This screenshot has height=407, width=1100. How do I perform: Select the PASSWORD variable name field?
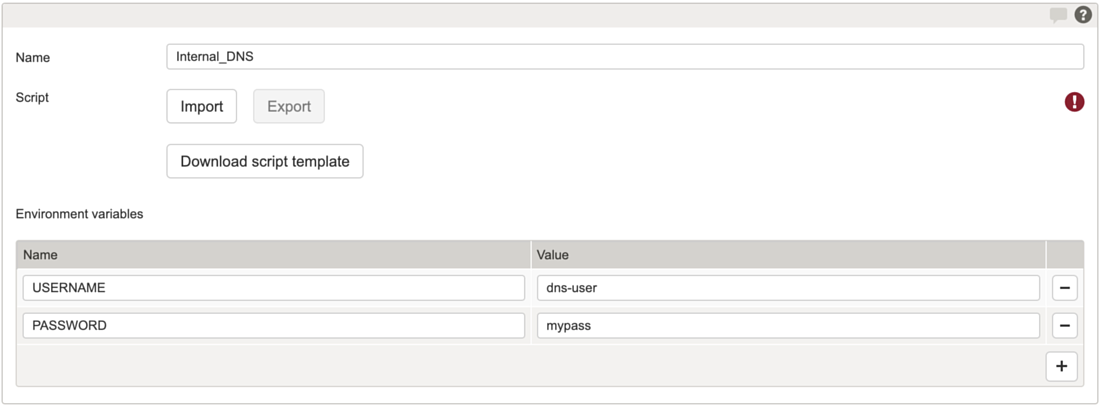pos(273,326)
